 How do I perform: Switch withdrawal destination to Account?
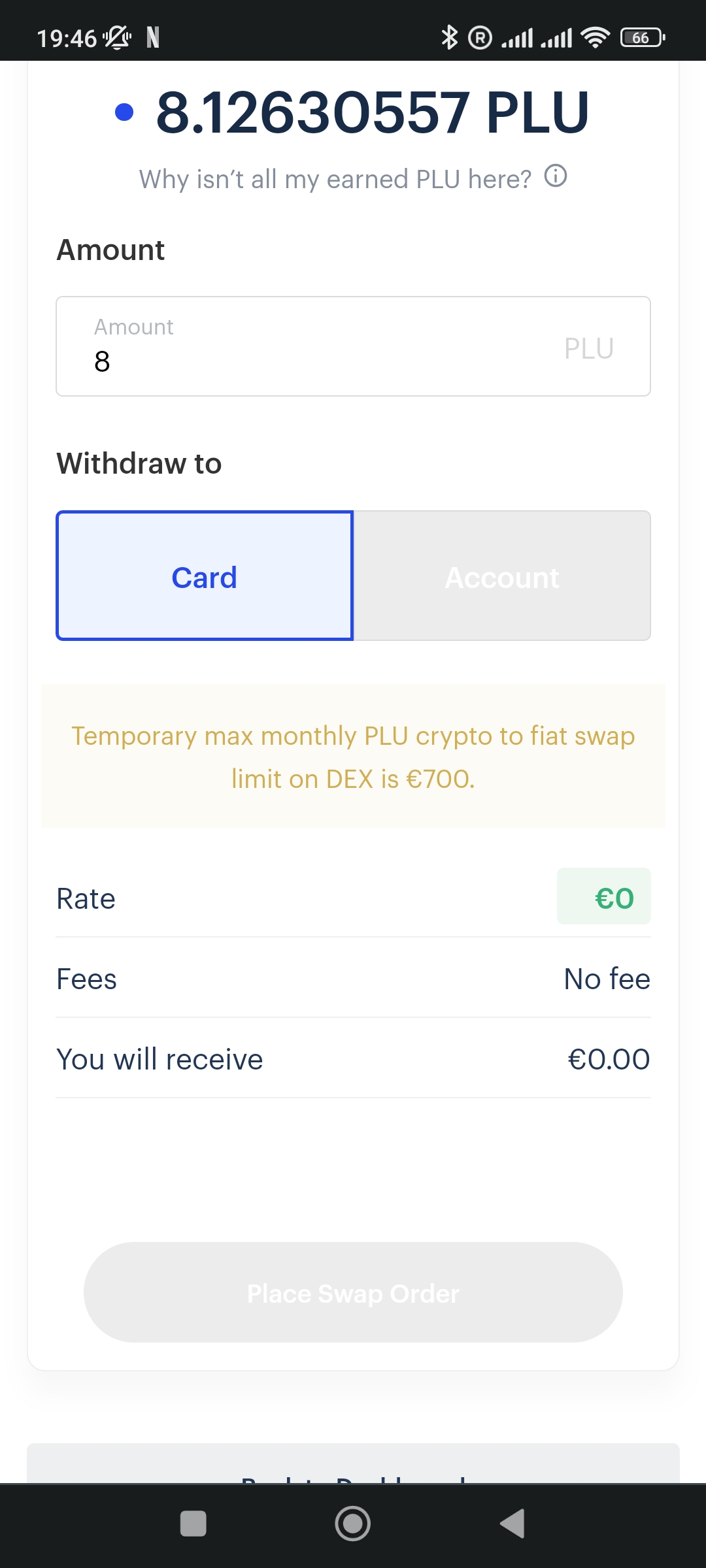[x=502, y=576]
